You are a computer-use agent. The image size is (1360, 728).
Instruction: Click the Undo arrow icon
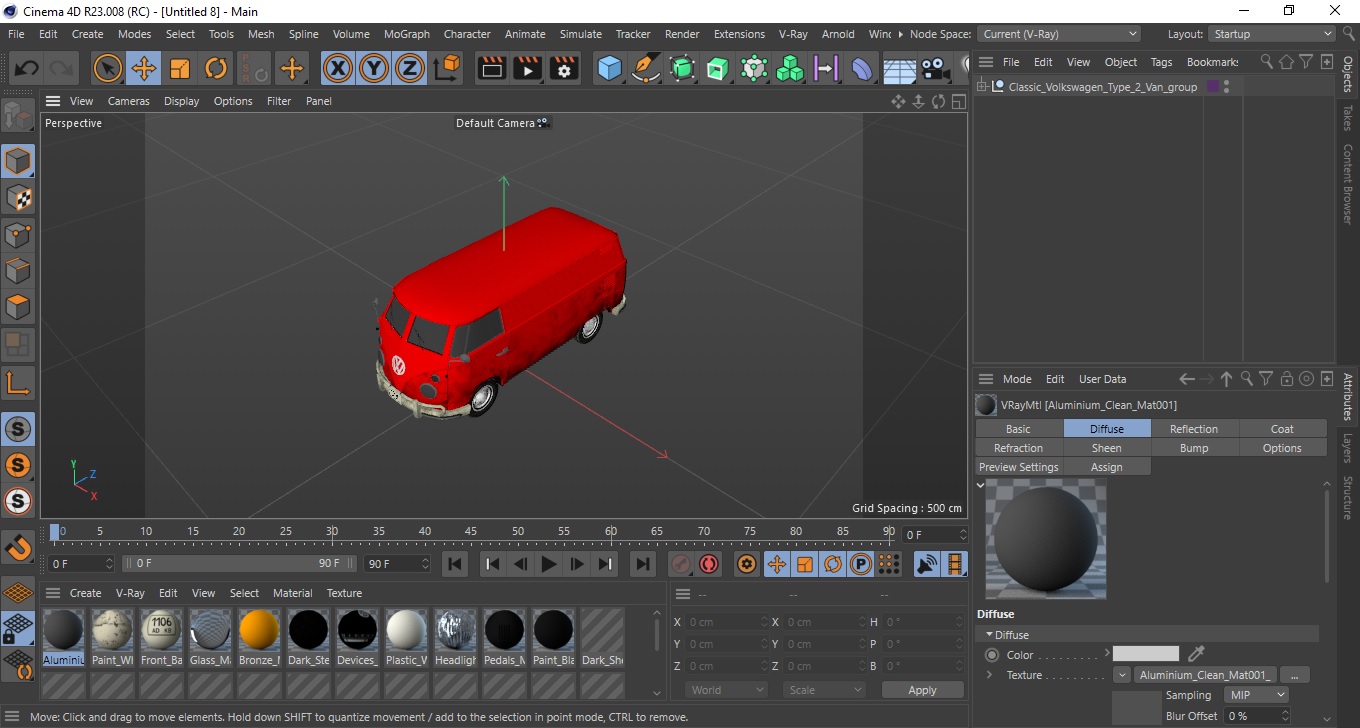pyautogui.click(x=26, y=68)
